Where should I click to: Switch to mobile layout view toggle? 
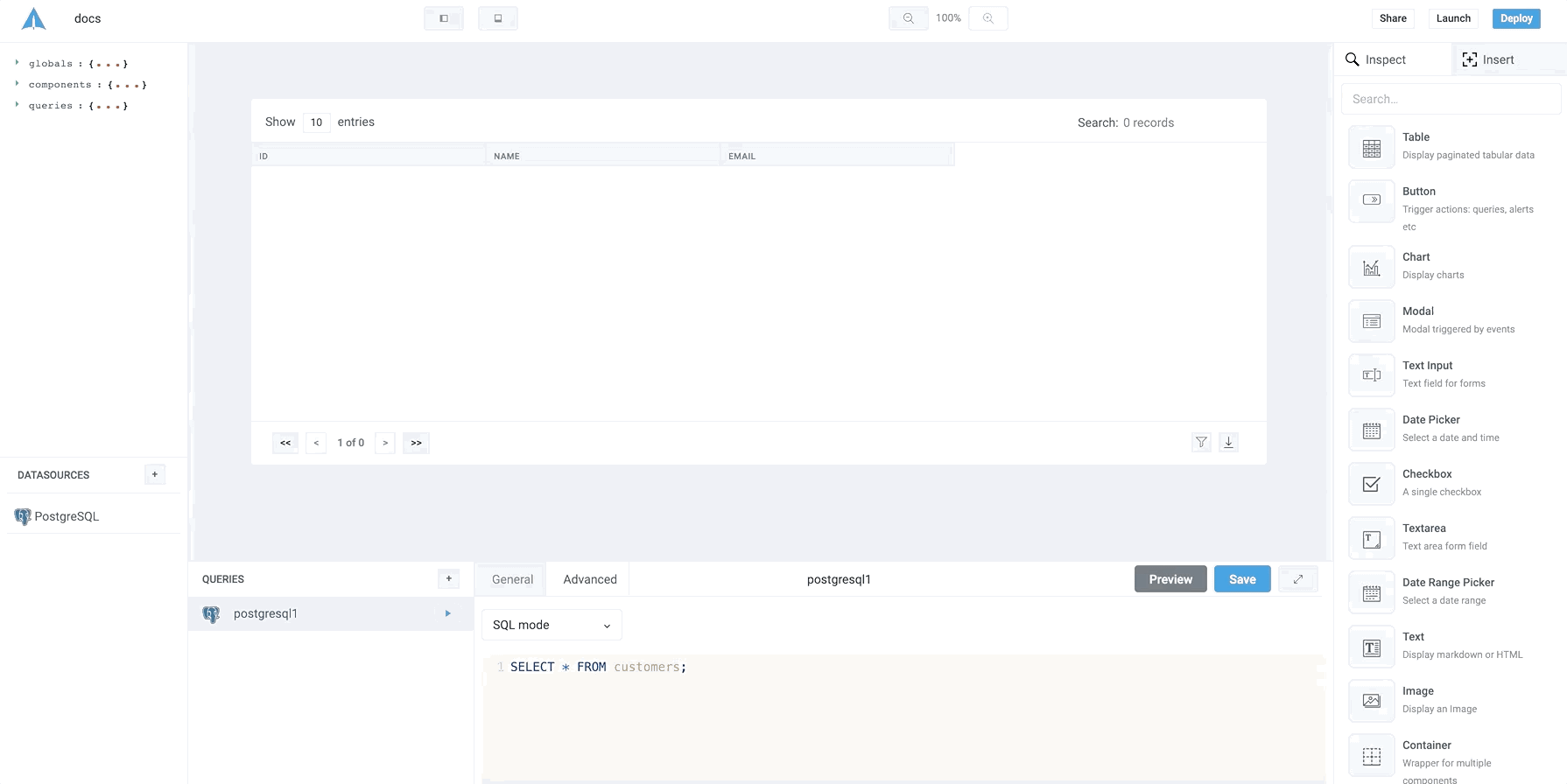point(498,18)
